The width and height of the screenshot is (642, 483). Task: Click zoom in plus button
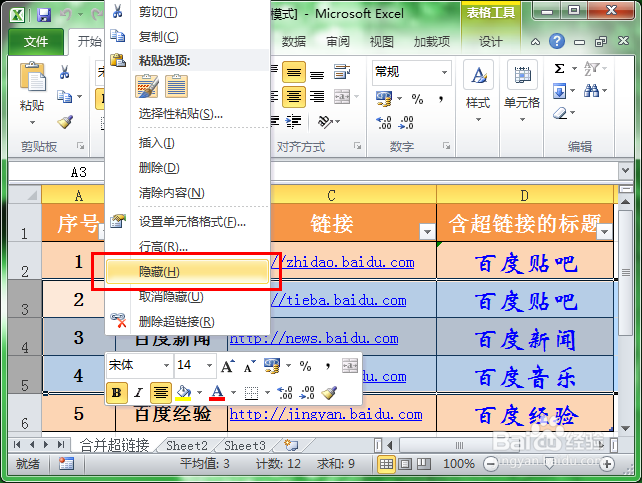607,464
